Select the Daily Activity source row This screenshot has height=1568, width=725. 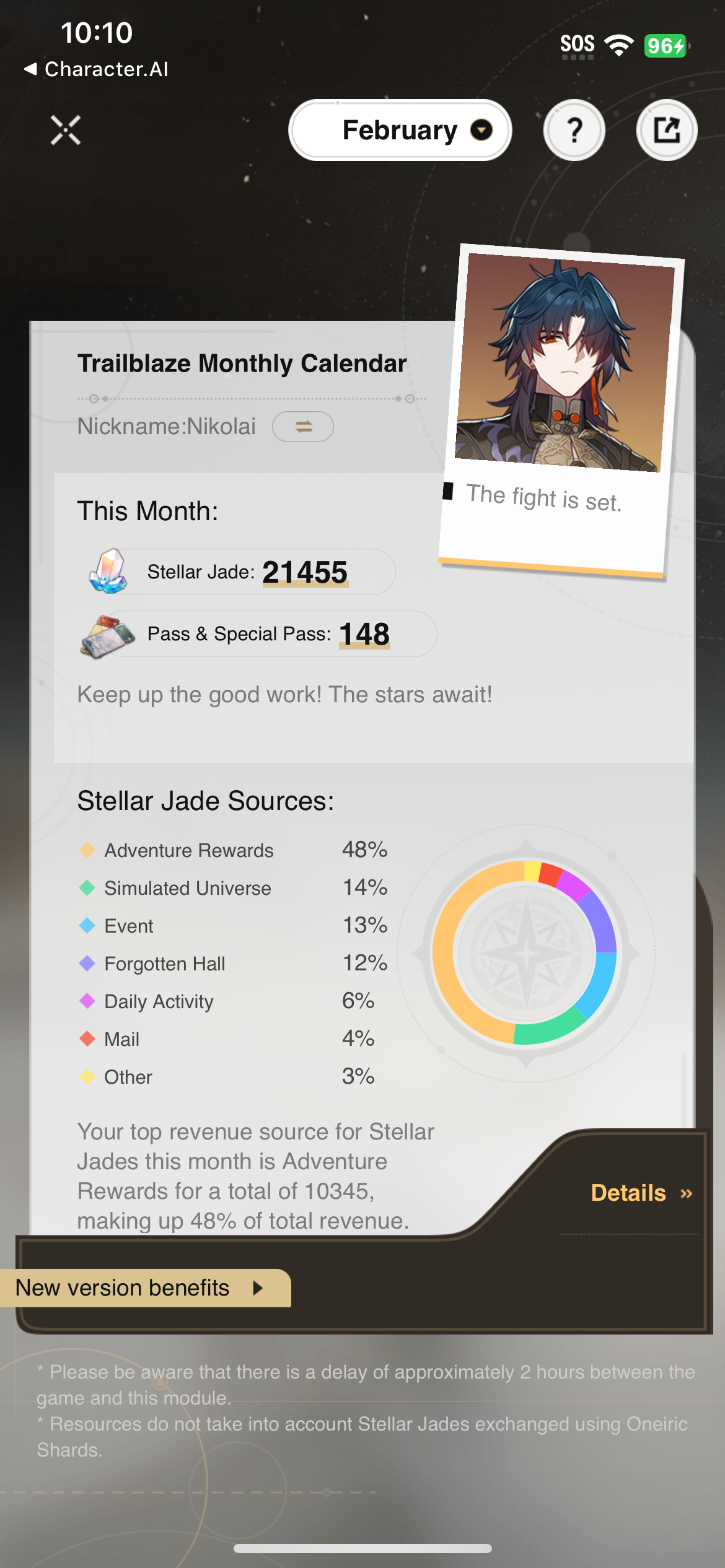(159, 1001)
